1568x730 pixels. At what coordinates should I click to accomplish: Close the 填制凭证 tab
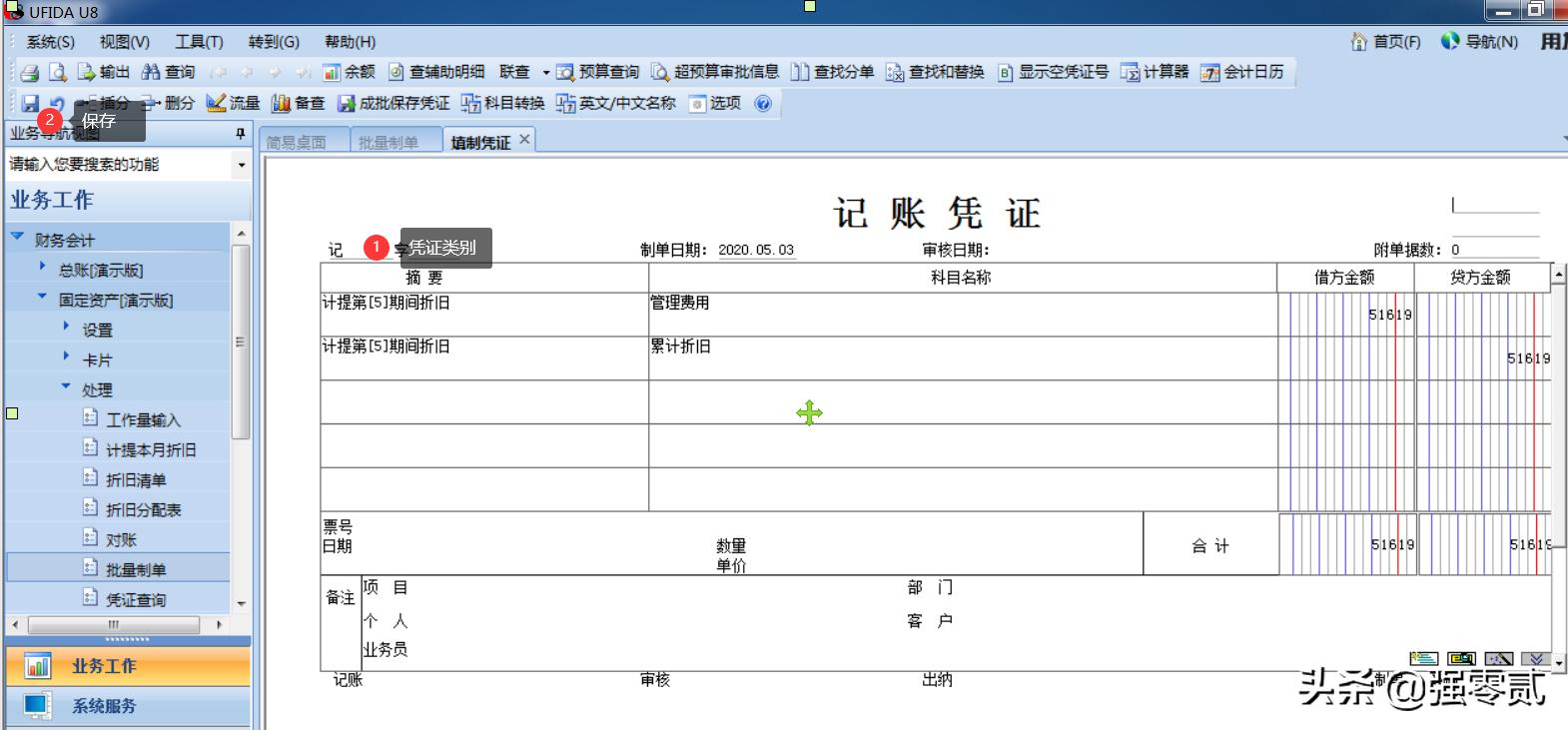pos(525,139)
